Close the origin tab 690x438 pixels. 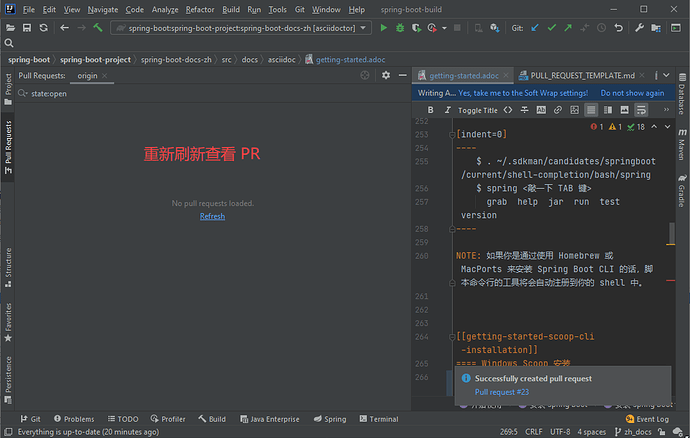coord(105,76)
